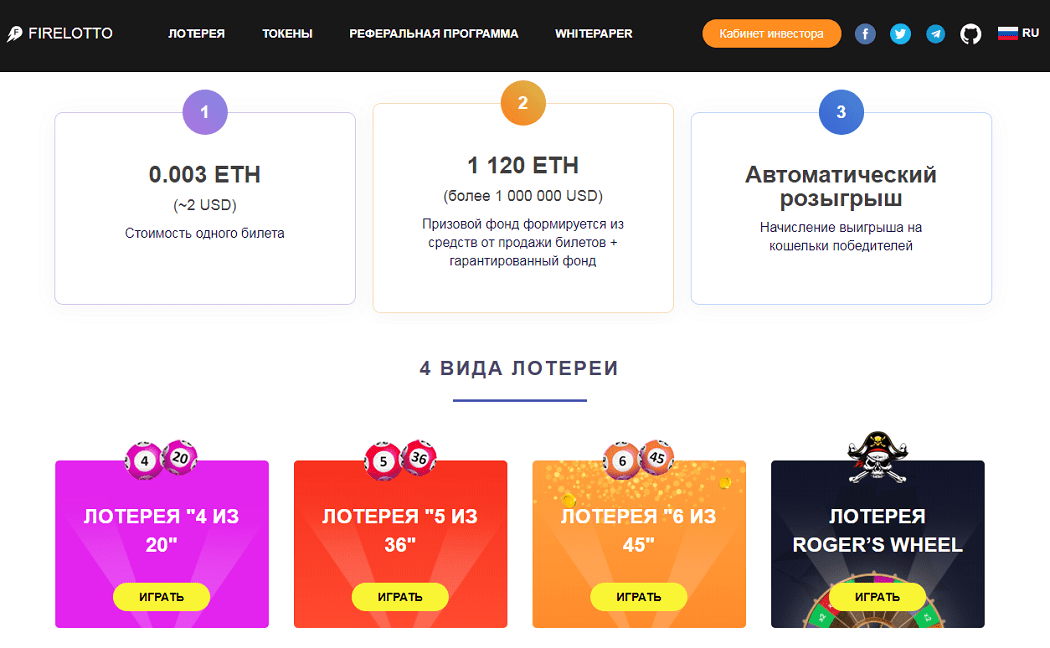1050x648 pixels.
Task: Open the Facebook social icon
Action: [865, 33]
